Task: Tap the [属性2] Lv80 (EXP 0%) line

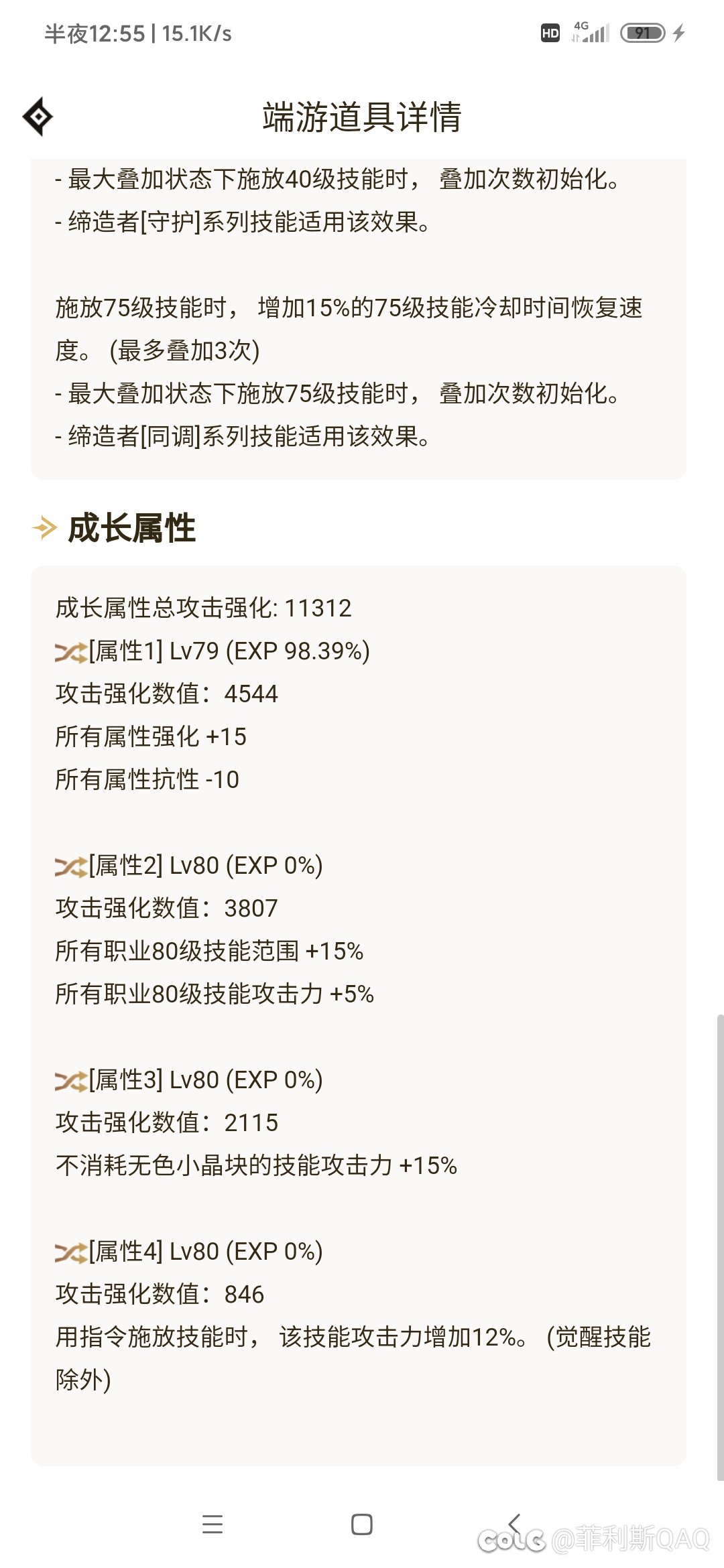Action: click(x=189, y=866)
